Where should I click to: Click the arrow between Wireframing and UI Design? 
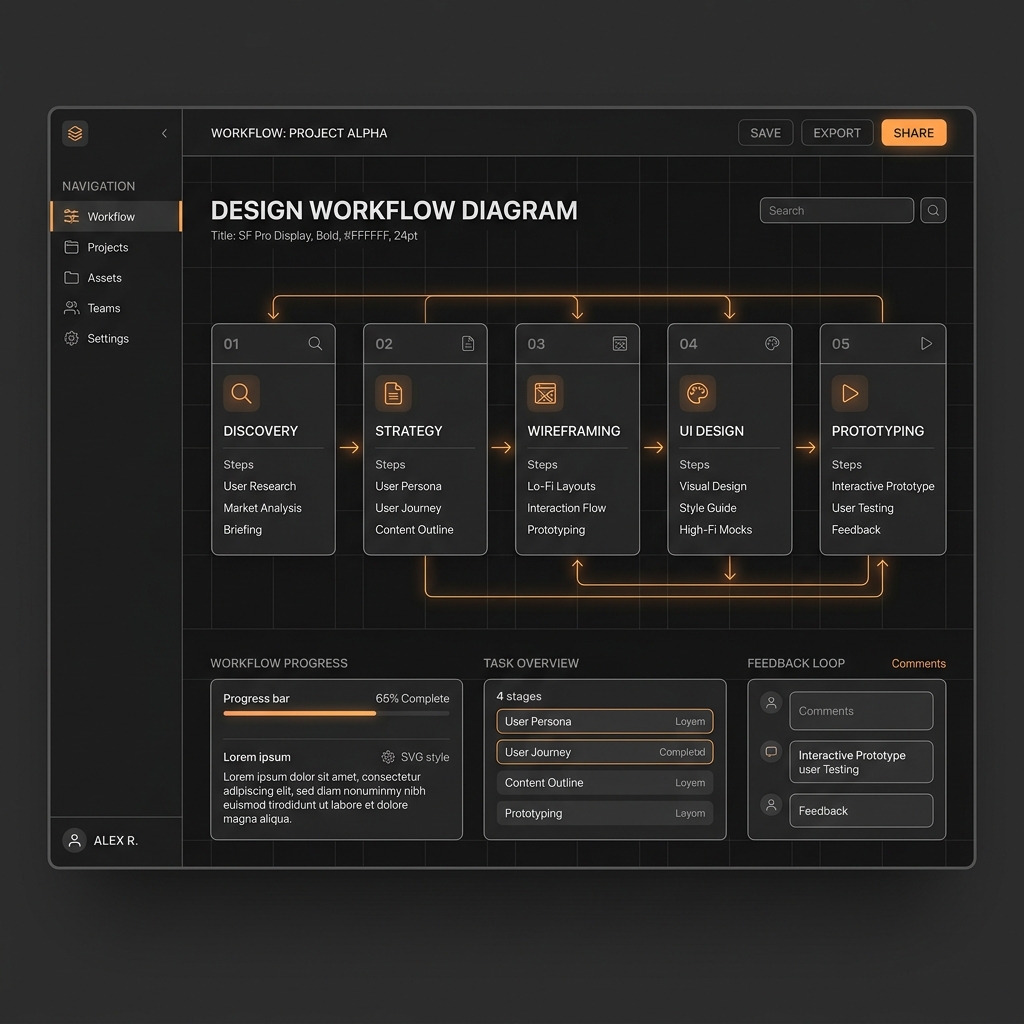pyautogui.click(x=654, y=447)
